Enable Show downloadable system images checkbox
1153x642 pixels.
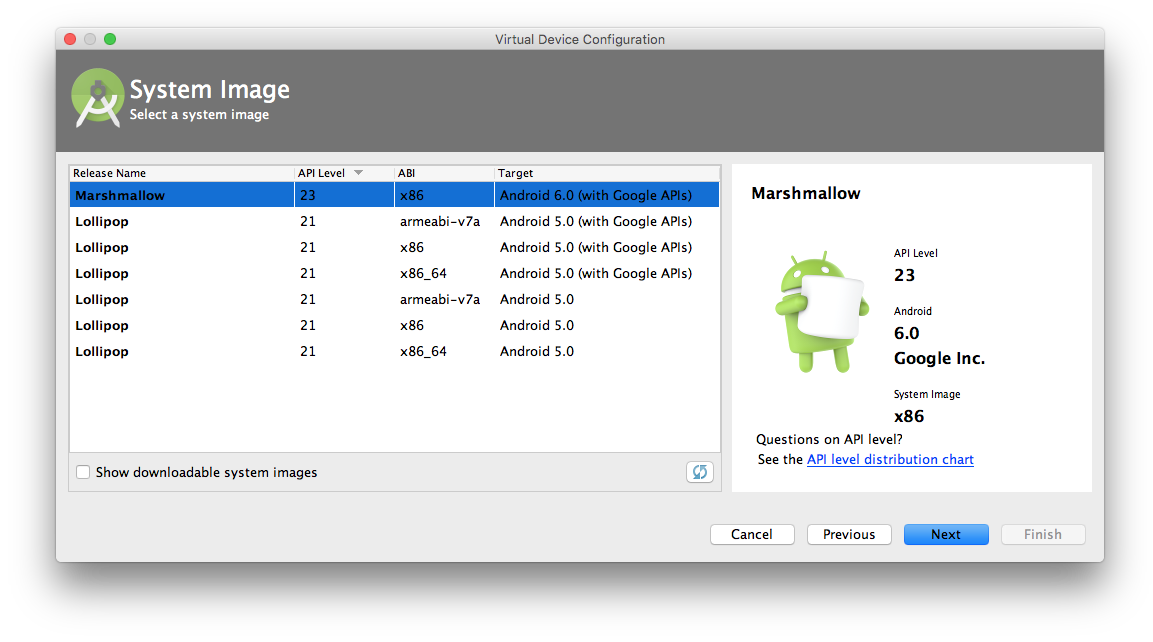(x=83, y=472)
